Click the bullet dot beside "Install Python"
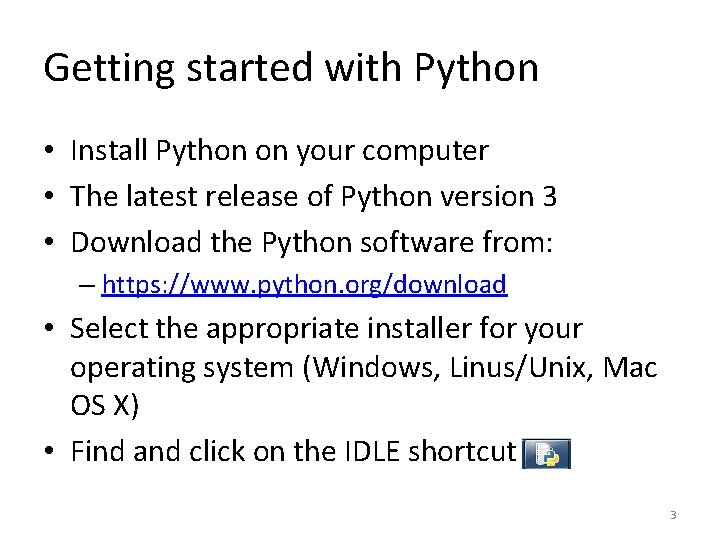 pyautogui.click(x=49, y=152)
